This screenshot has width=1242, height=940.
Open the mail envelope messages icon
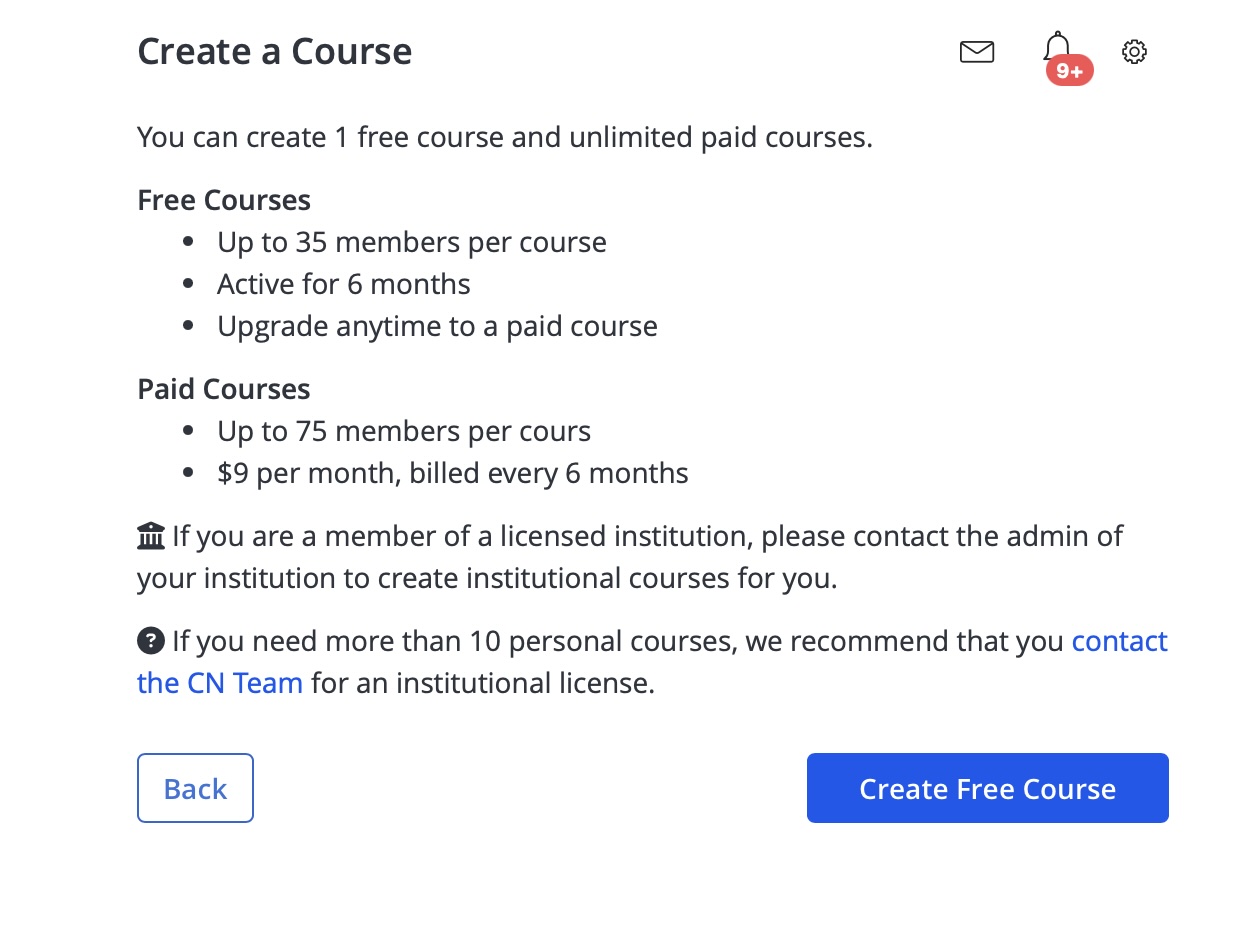[977, 52]
